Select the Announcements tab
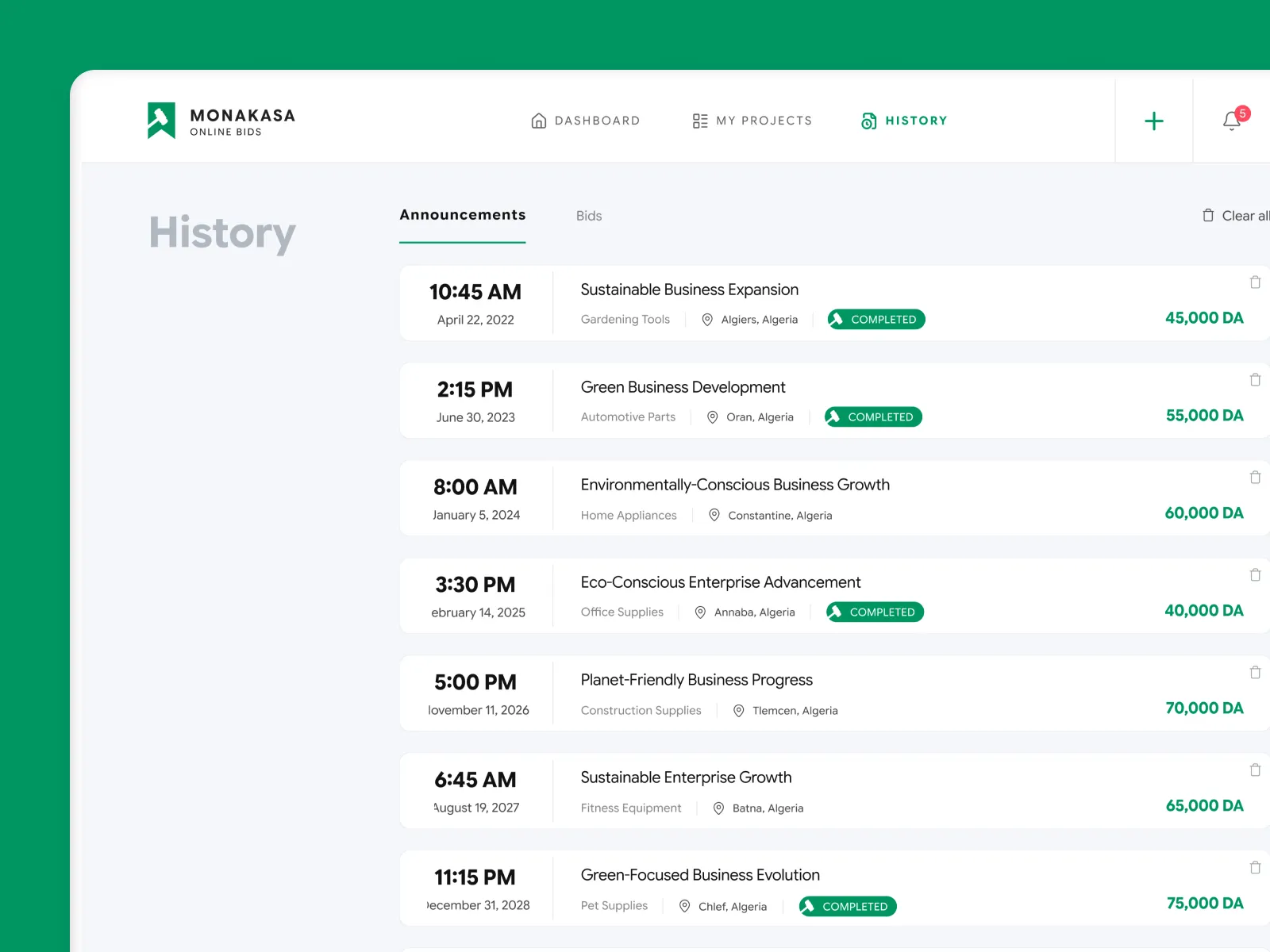1270x952 pixels. click(463, 215)
